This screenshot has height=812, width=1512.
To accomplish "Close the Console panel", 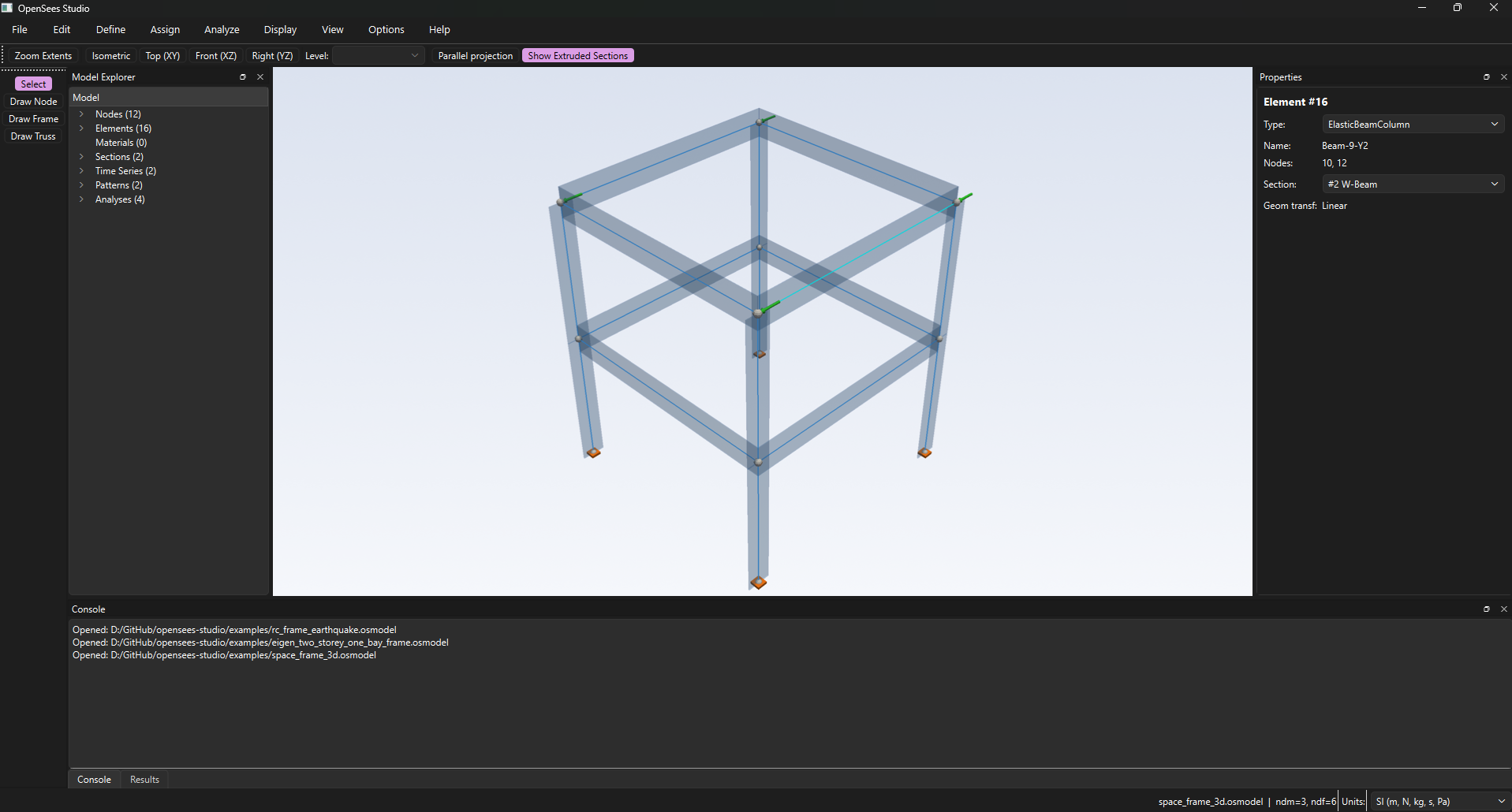I will (1504, 609).
